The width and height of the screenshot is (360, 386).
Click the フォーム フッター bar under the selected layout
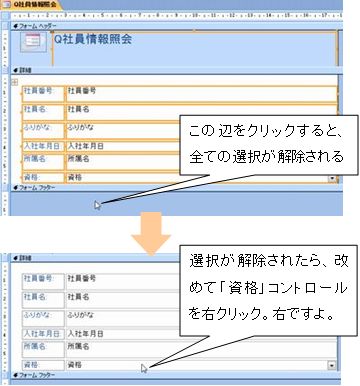point(177,188)
